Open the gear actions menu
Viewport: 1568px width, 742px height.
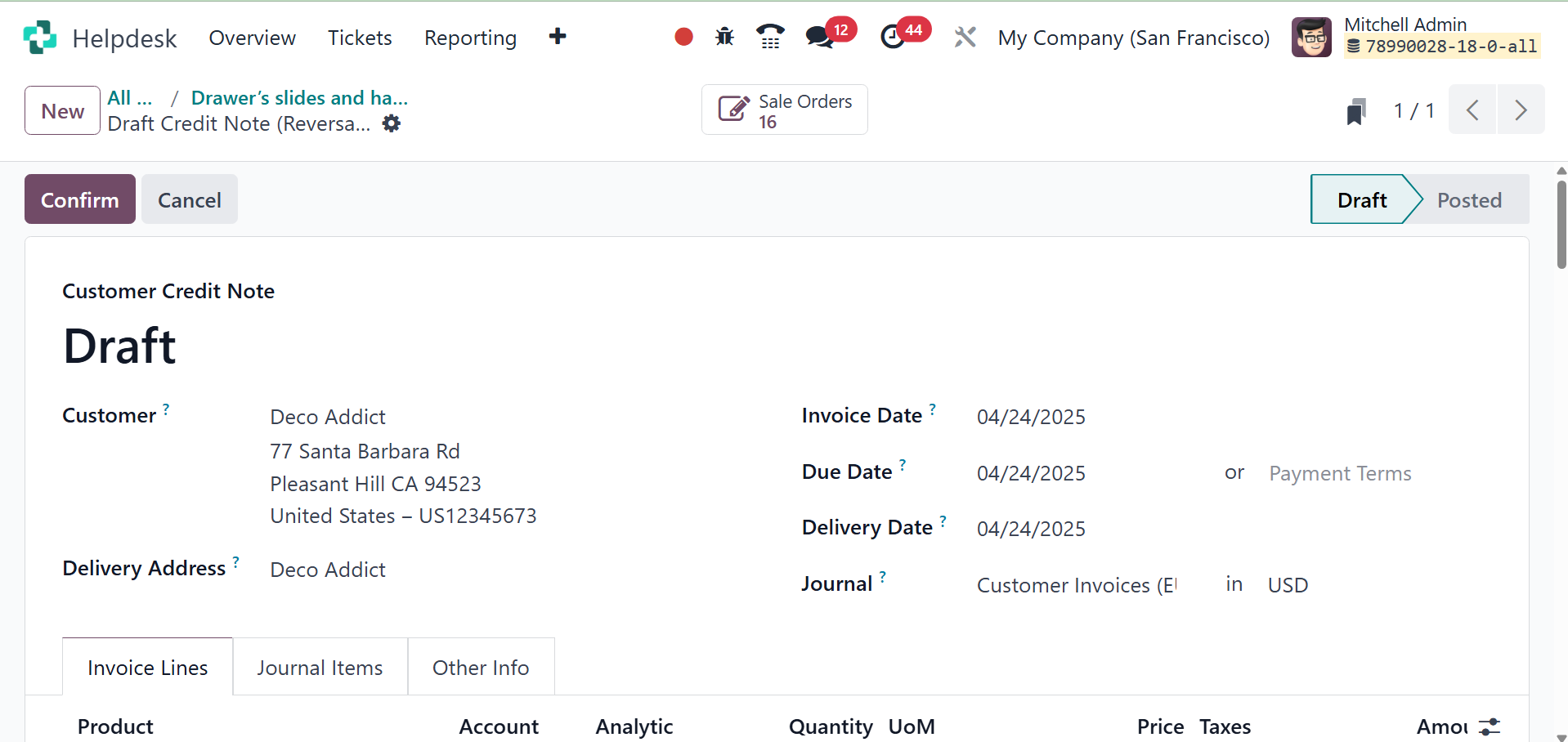tap(392, 123)
